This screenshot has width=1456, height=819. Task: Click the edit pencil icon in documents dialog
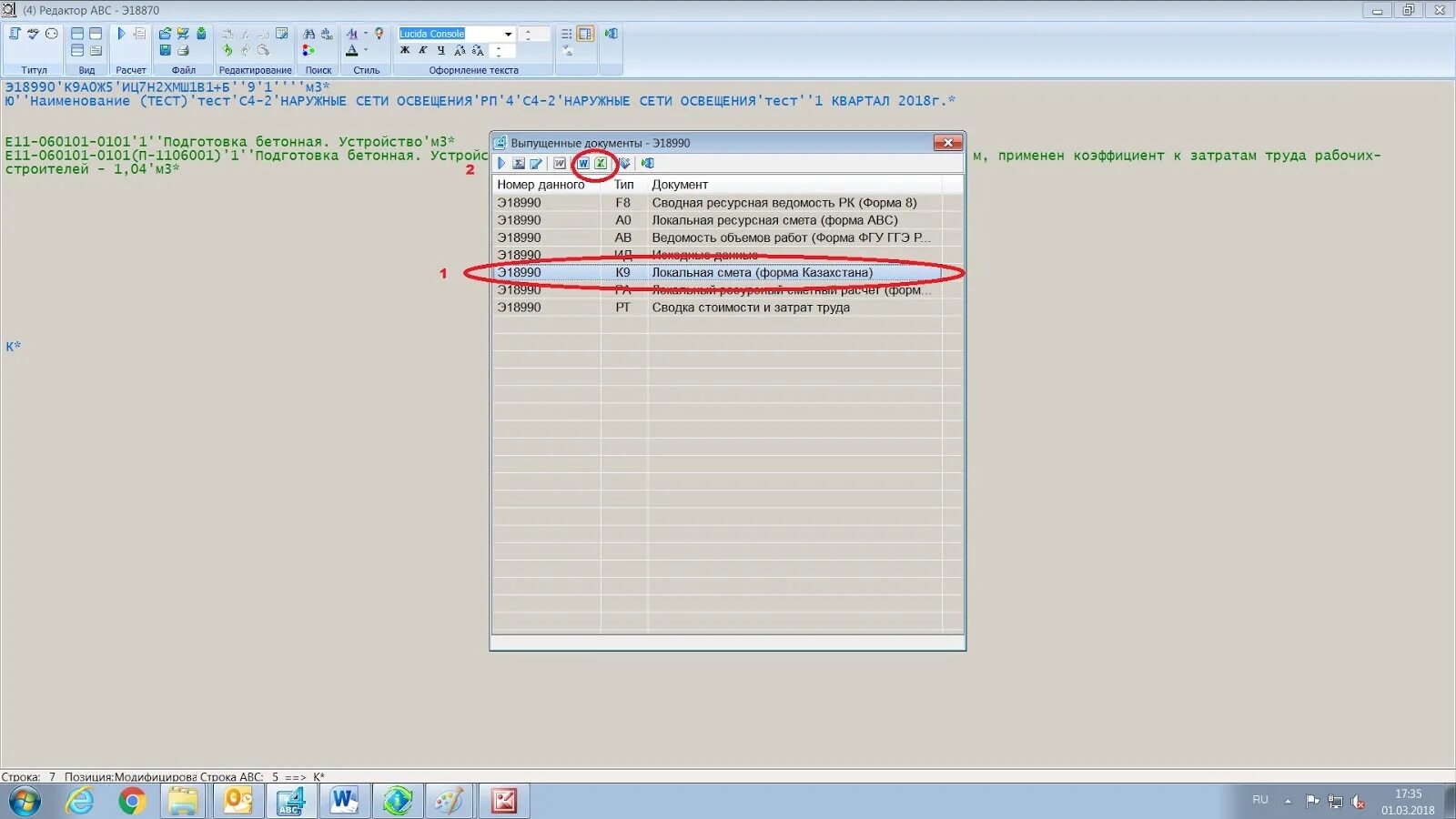pyautogui.click(x=536, y=164)
